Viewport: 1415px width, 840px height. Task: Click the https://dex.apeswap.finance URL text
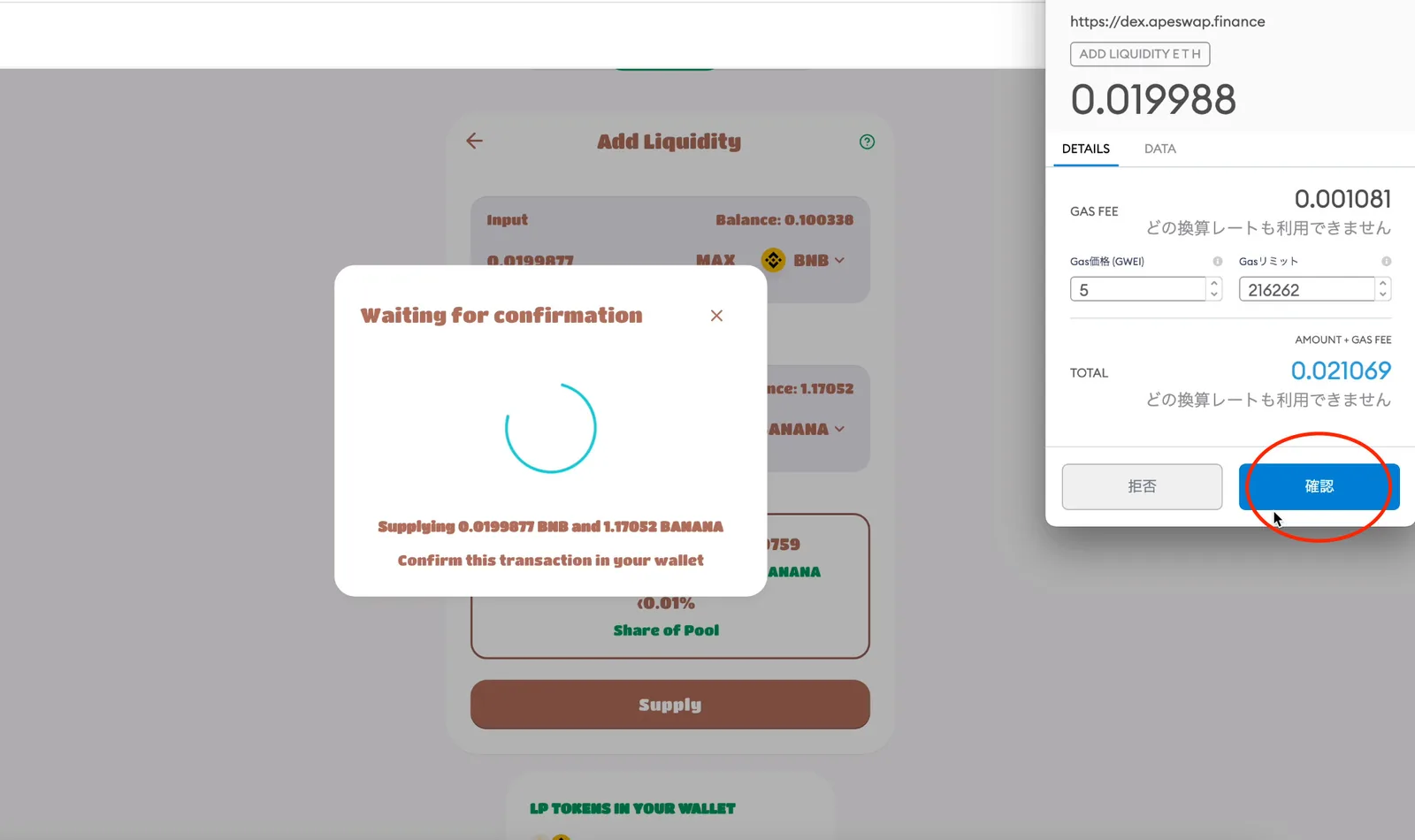tap(1167, 21)
